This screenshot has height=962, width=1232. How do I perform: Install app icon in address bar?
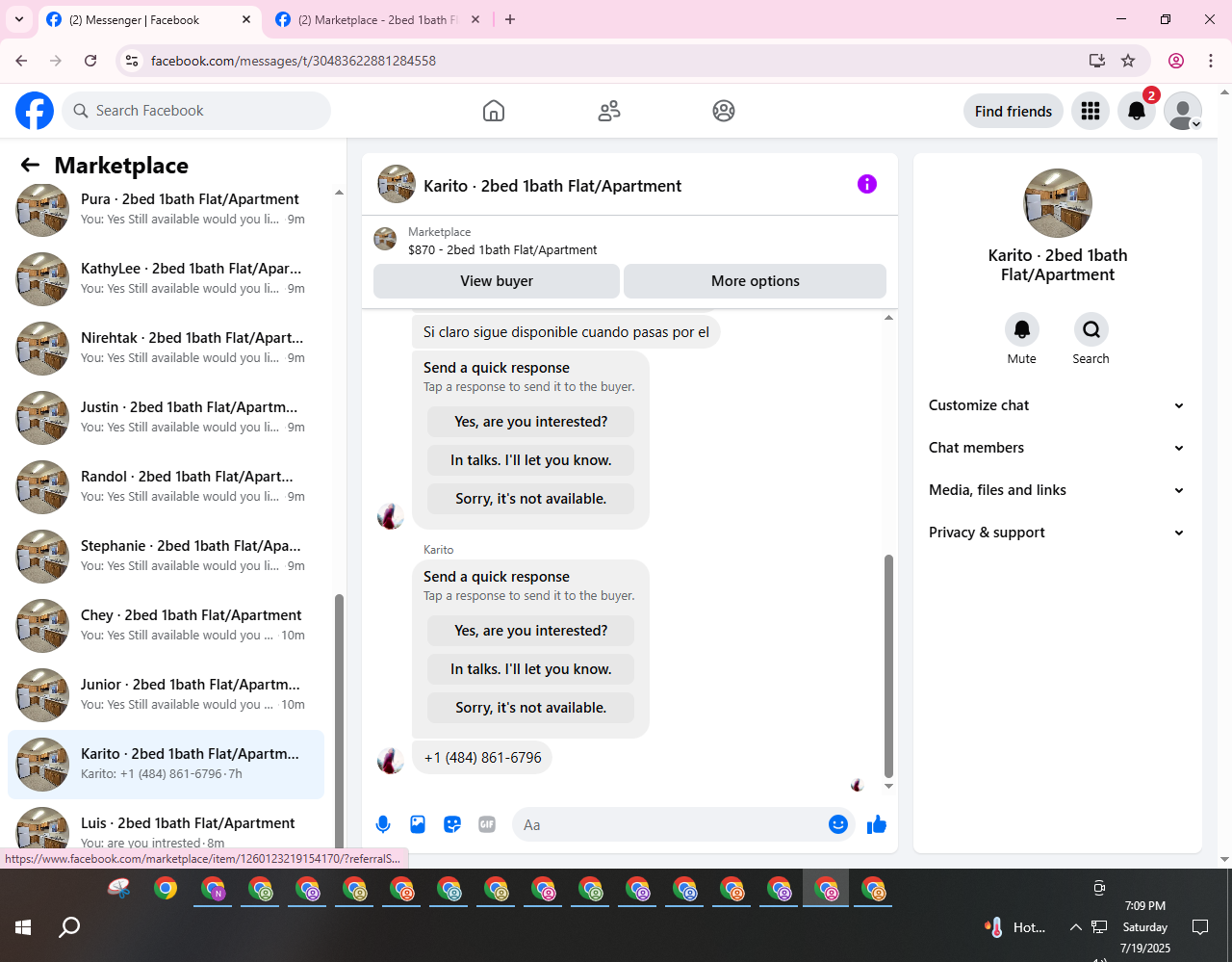point(1097,61)
